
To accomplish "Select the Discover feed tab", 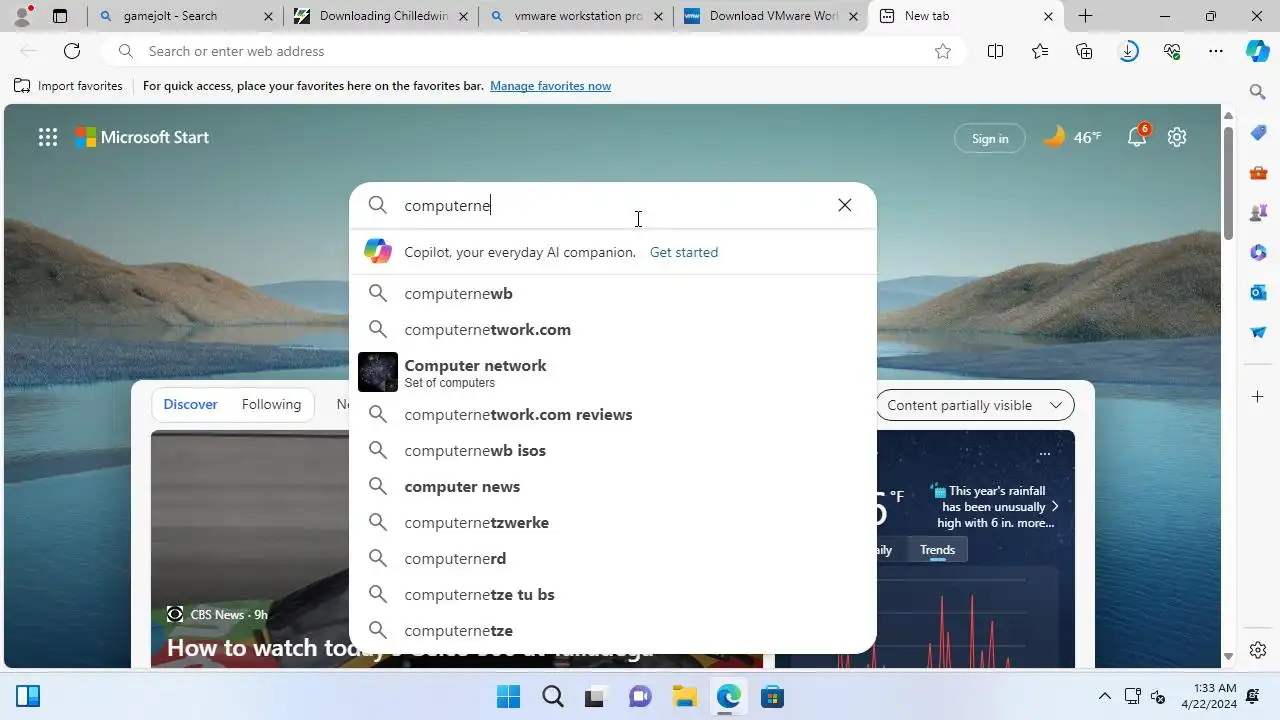I will [x=190, y=405].
